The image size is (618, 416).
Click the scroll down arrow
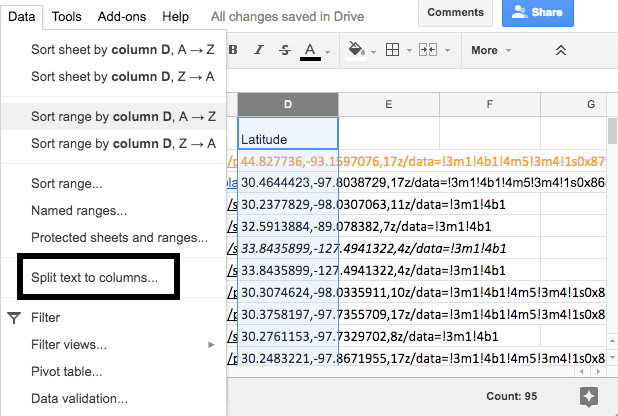click(612, 358)
